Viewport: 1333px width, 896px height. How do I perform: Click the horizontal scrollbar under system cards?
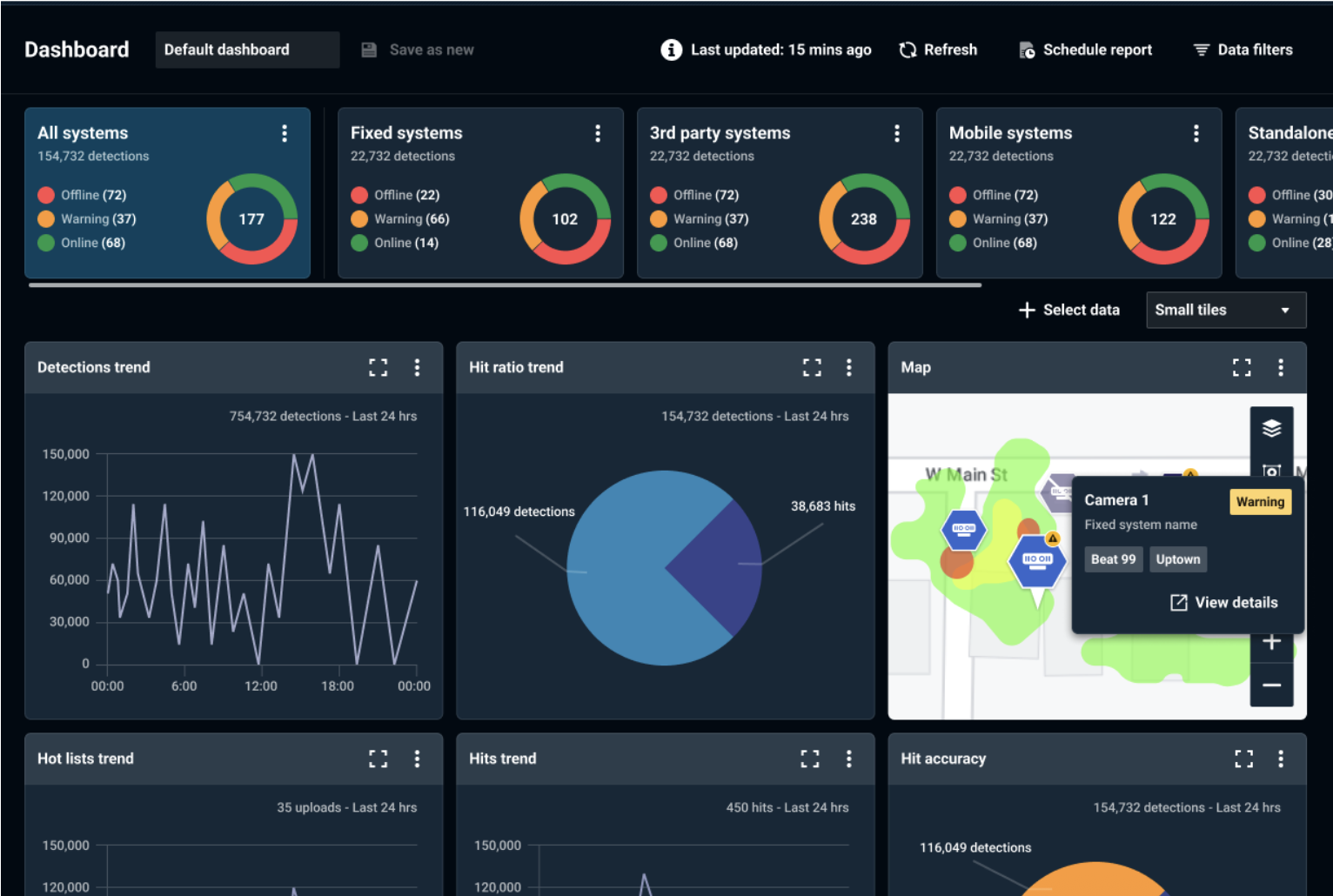pyautogui.click(x=505, y=284)
